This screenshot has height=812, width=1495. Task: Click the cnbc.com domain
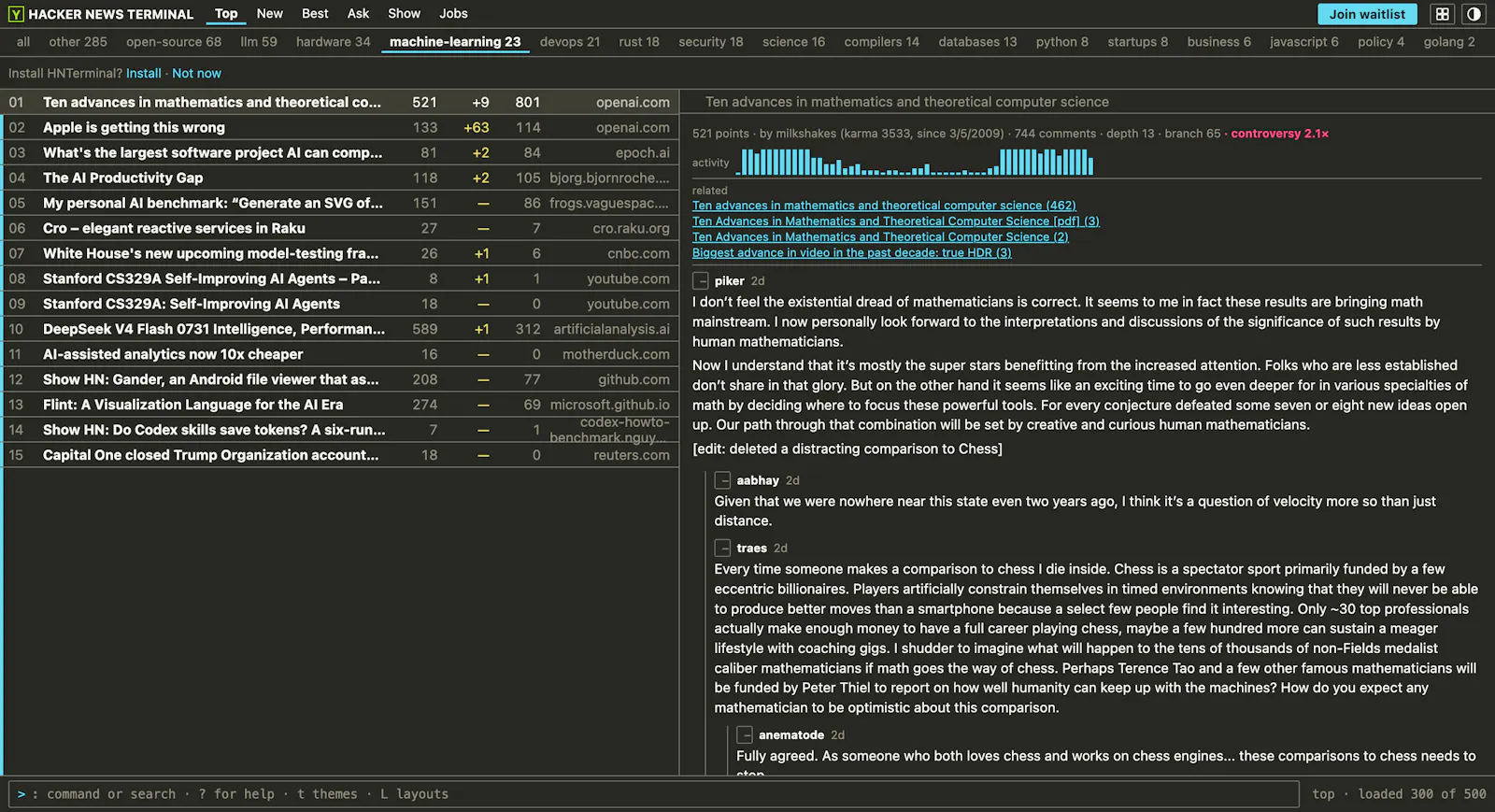[x=638, y=253]
